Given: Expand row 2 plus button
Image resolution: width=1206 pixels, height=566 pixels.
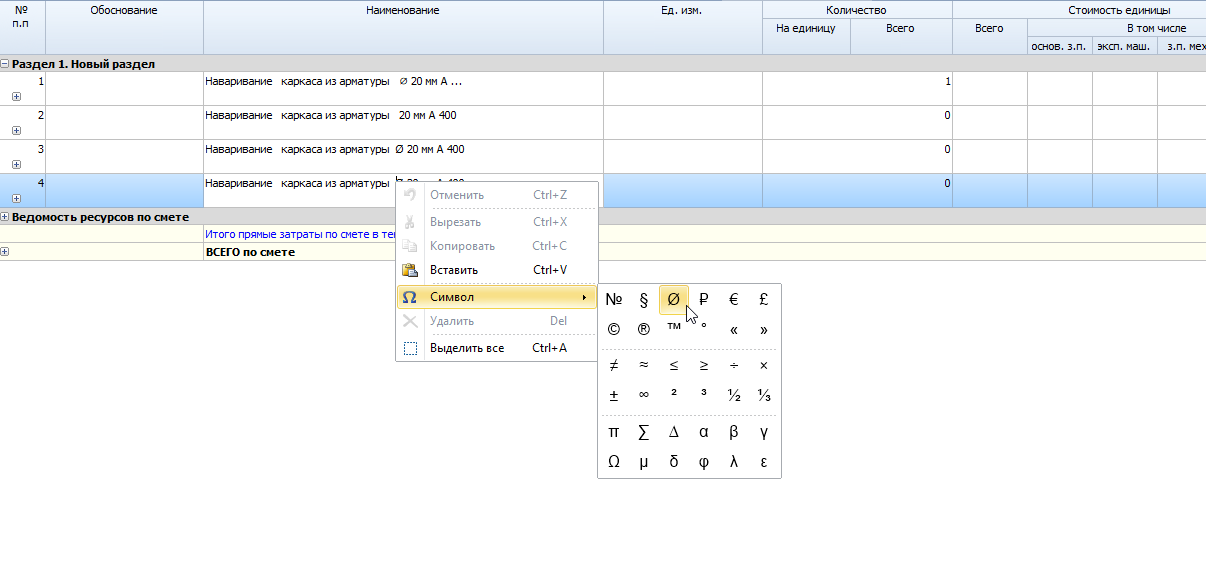Looking at the screenshot, I should (x=16, y=131).
